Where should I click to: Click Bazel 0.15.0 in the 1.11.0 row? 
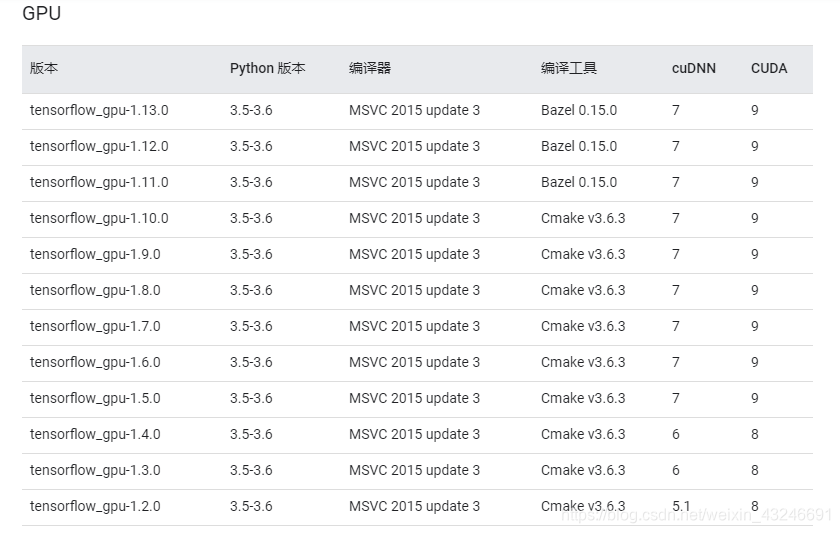[579, 182]
